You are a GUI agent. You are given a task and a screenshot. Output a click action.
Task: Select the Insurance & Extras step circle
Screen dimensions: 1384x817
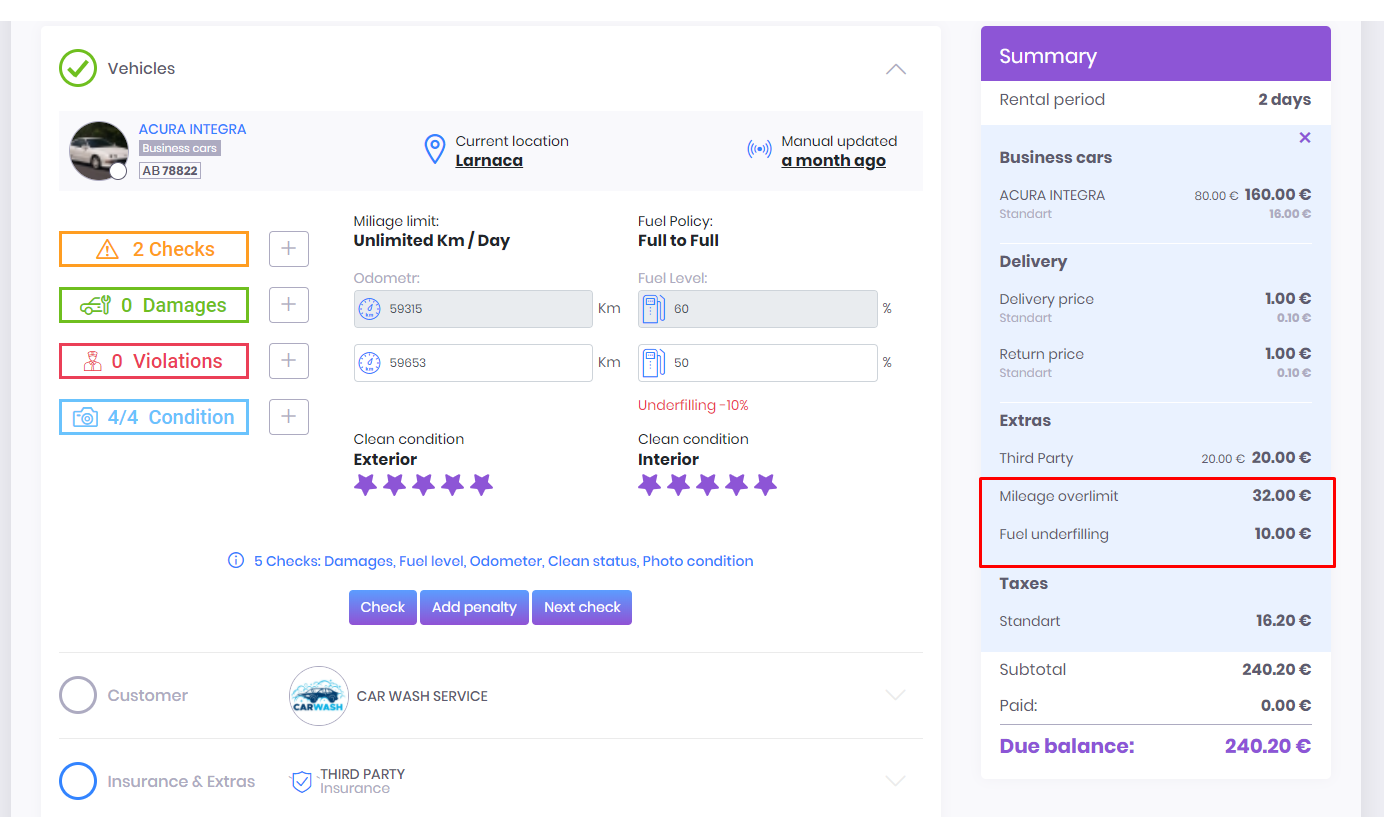78,781
